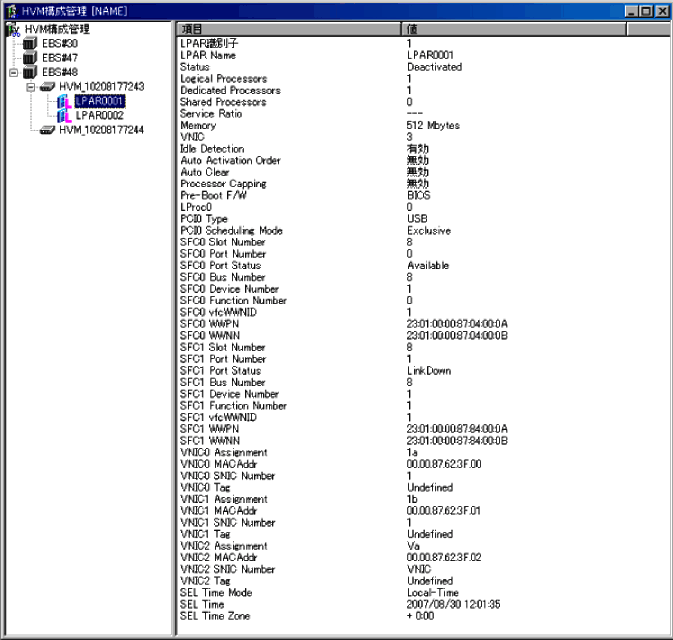Click the VNIC2 SNIC Number label
673x640 pixels.
pos(227,569)
